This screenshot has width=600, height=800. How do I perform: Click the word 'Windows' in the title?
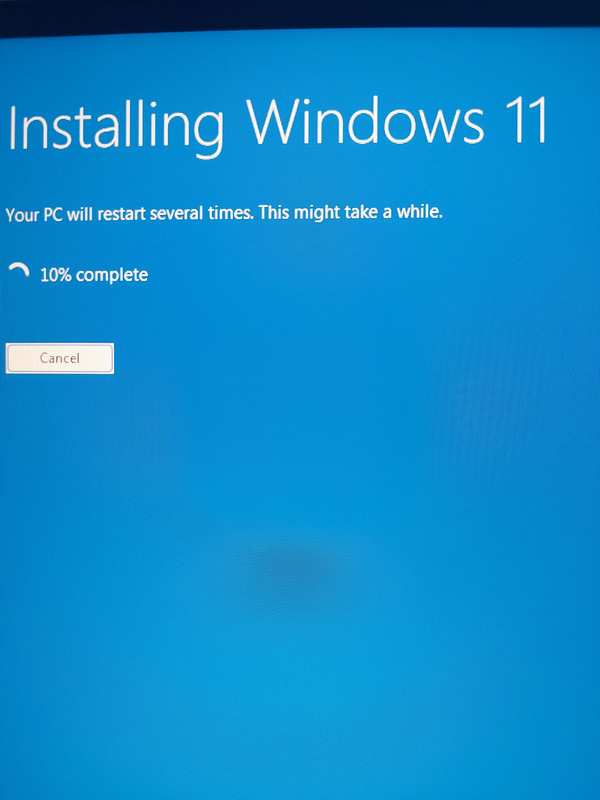tap(365, 121)
